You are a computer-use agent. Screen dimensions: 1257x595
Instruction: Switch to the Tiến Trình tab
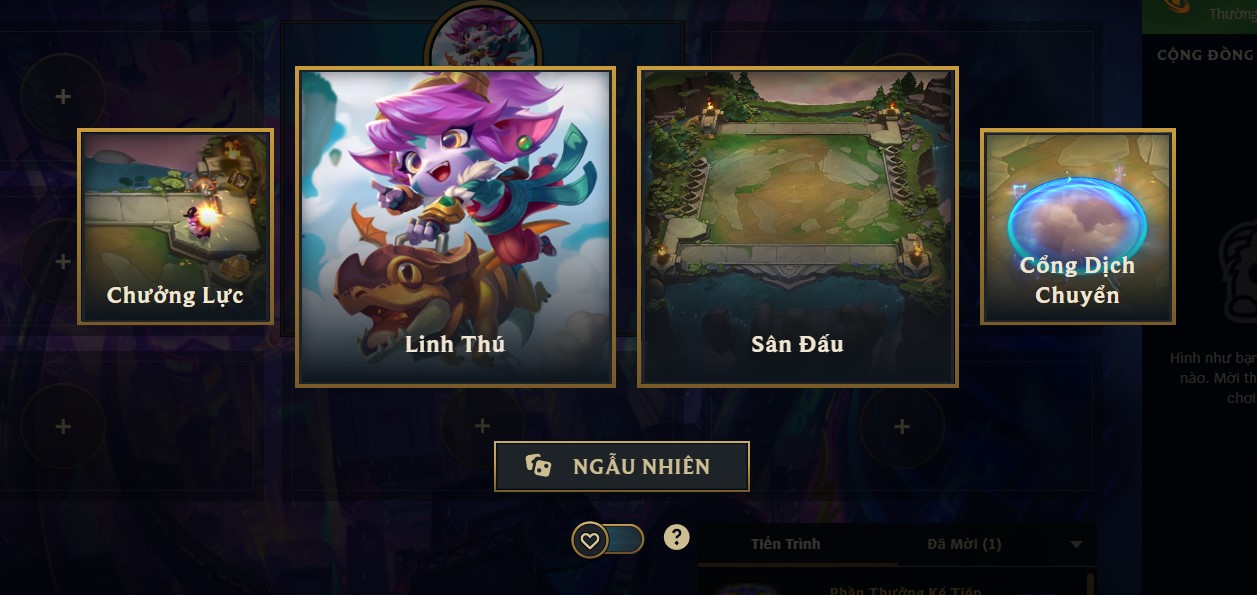click(x=786, y=544)
